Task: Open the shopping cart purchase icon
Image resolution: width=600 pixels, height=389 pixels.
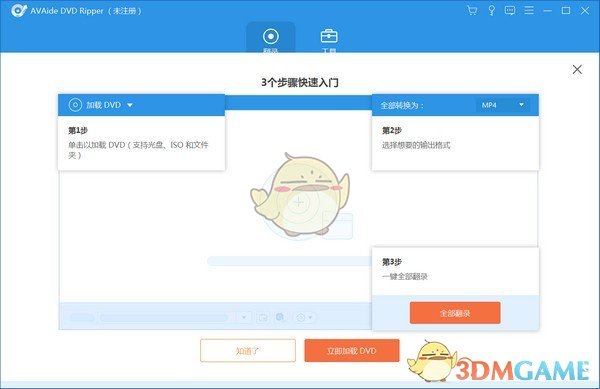Action: pos(472,10)
